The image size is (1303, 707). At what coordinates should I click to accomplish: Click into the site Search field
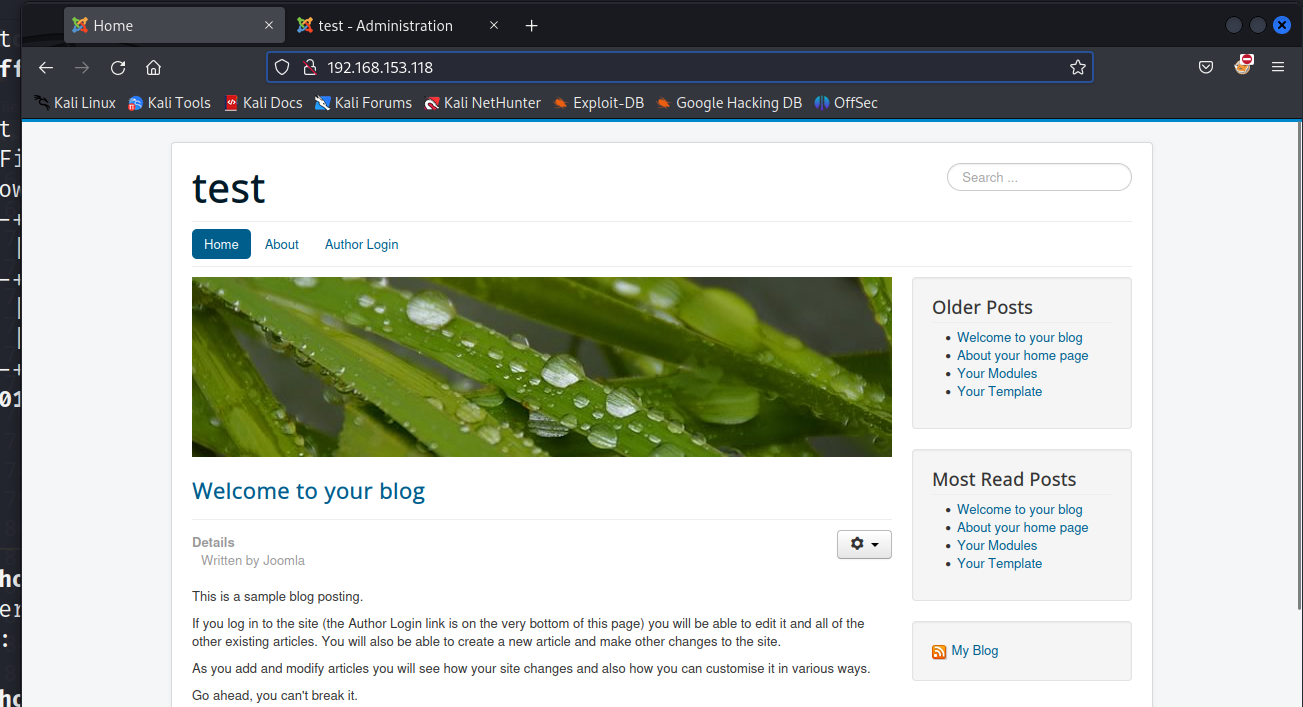[1038, 177]
